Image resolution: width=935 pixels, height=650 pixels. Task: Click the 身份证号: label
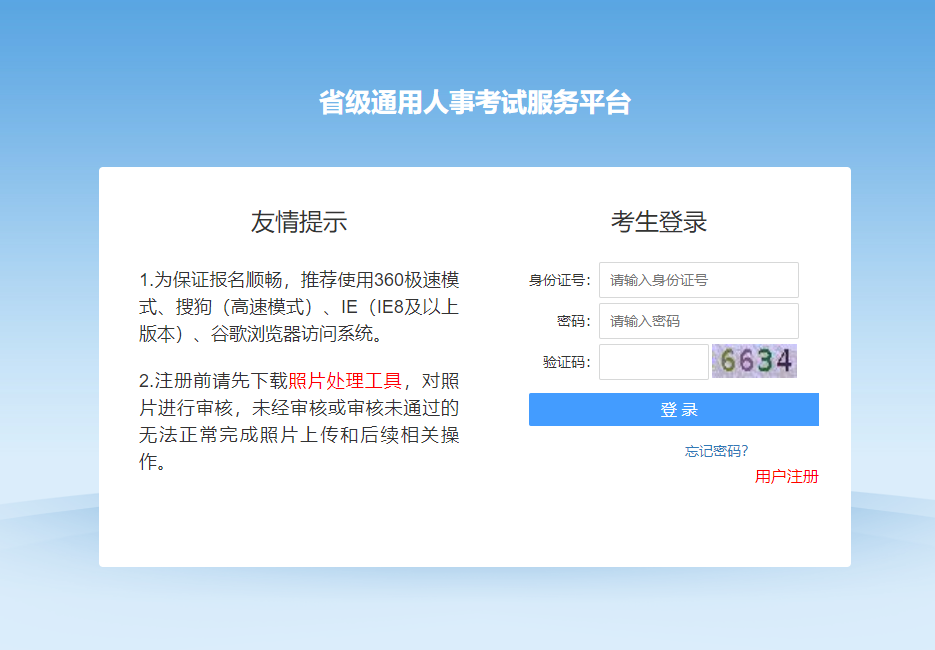(559, 280)
